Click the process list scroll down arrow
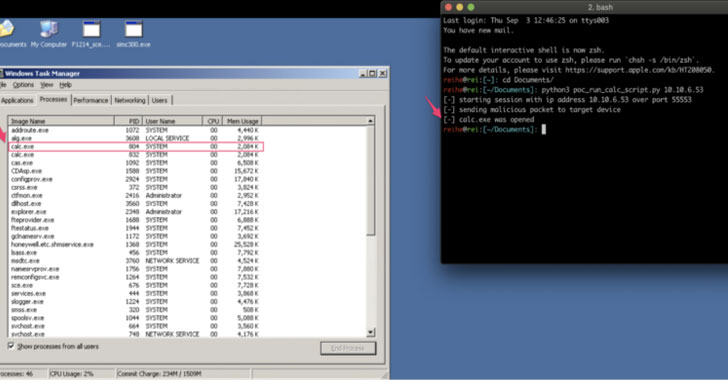This screenshot has height=380, width=728. click(x=370, y=333)
